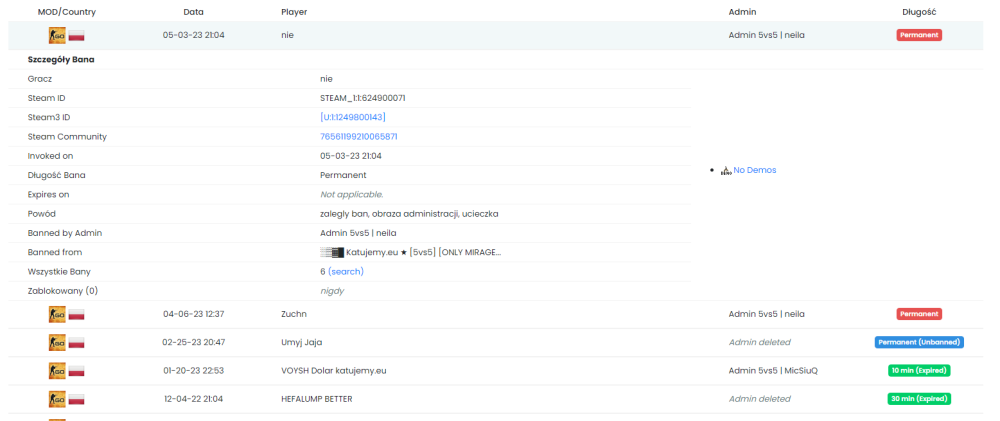Screen dimensions: 1000x421
Task: Click the Expires on label
Action: coord(48,195)
